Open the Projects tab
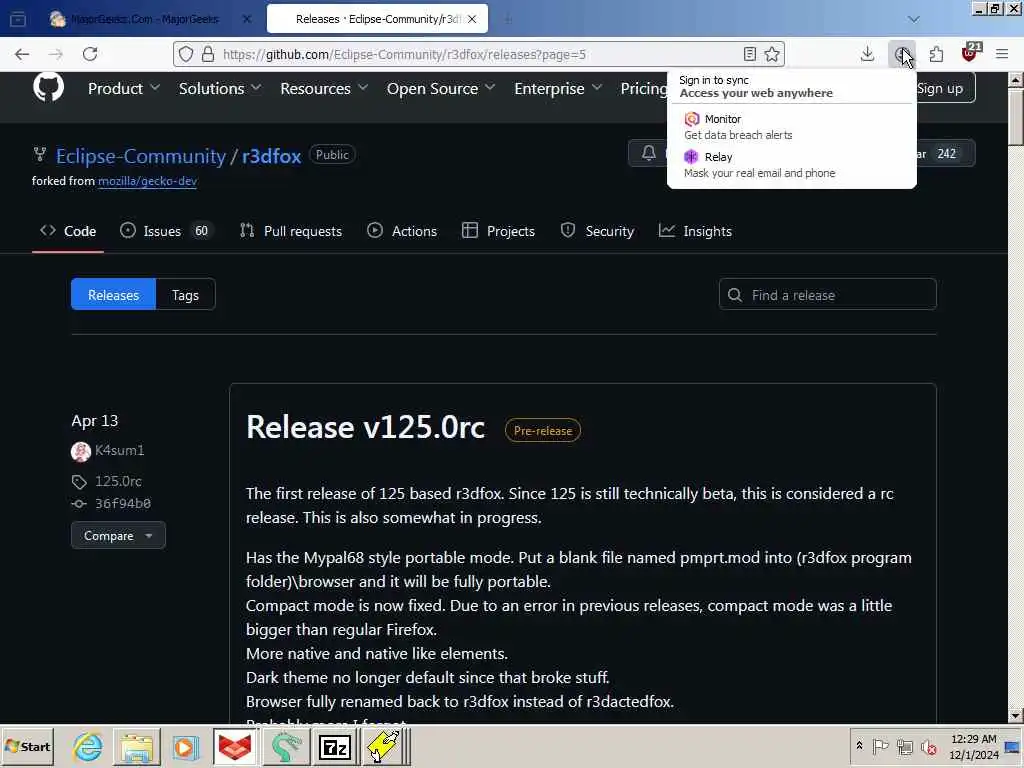The image size is (1024, 768). 498,231
